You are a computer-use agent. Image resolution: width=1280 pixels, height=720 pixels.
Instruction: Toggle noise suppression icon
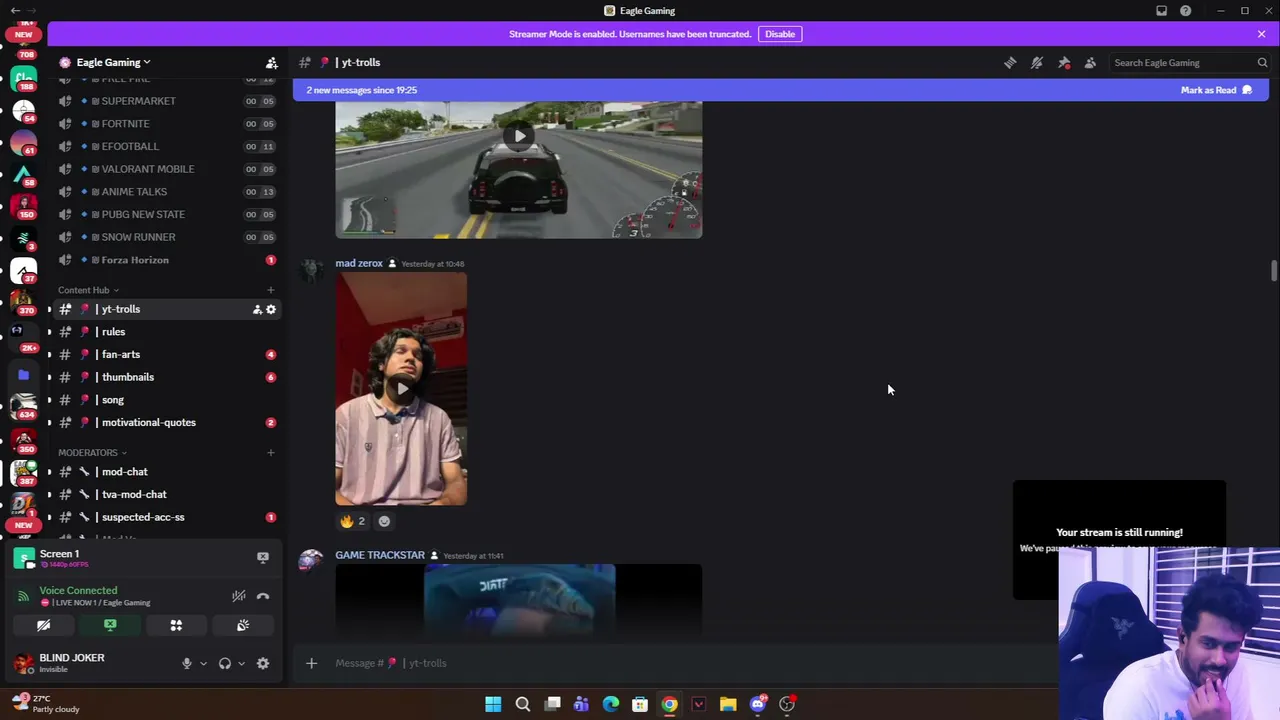pyautogui.click(x=238, y=596)
